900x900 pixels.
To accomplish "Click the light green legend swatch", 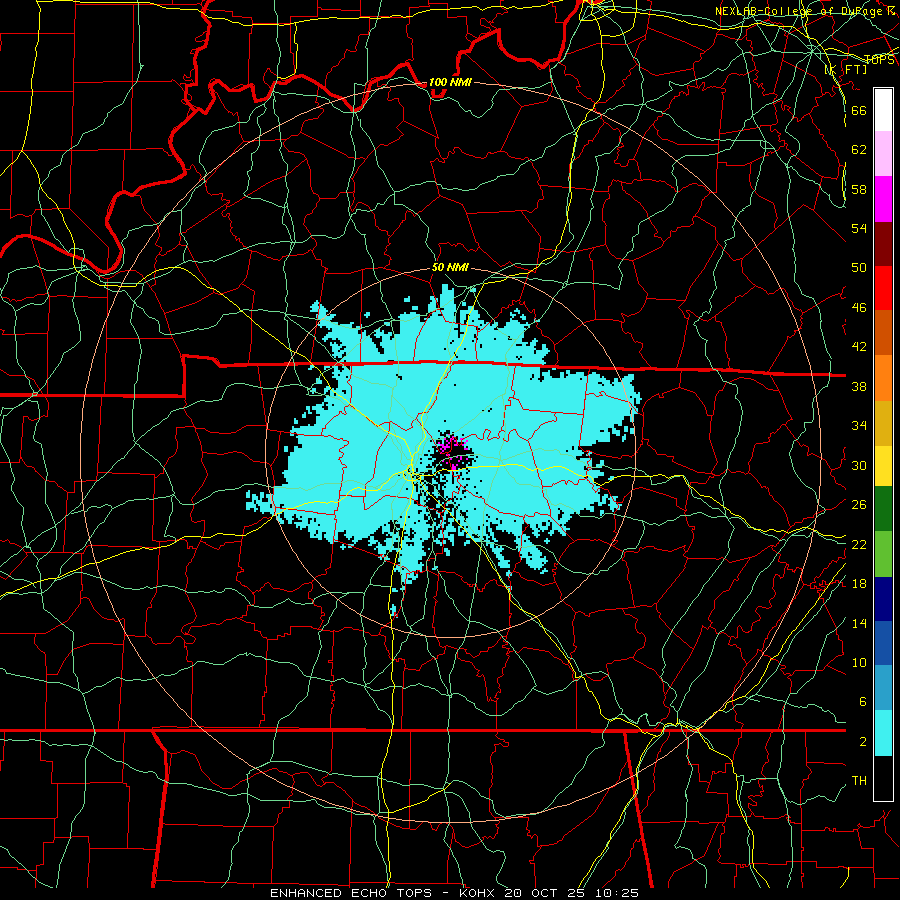I will 883,554.
